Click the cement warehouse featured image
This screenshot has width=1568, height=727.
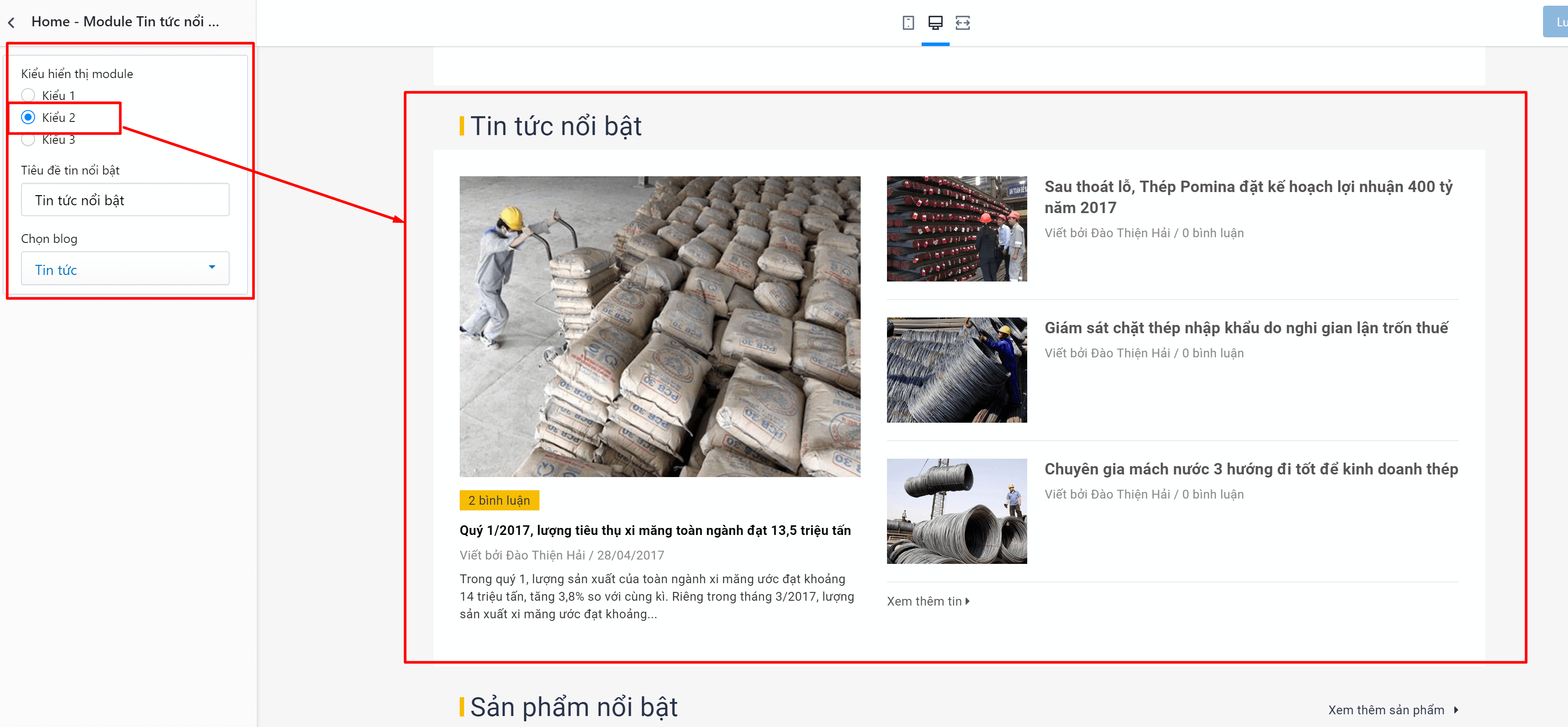pos(660,326)
